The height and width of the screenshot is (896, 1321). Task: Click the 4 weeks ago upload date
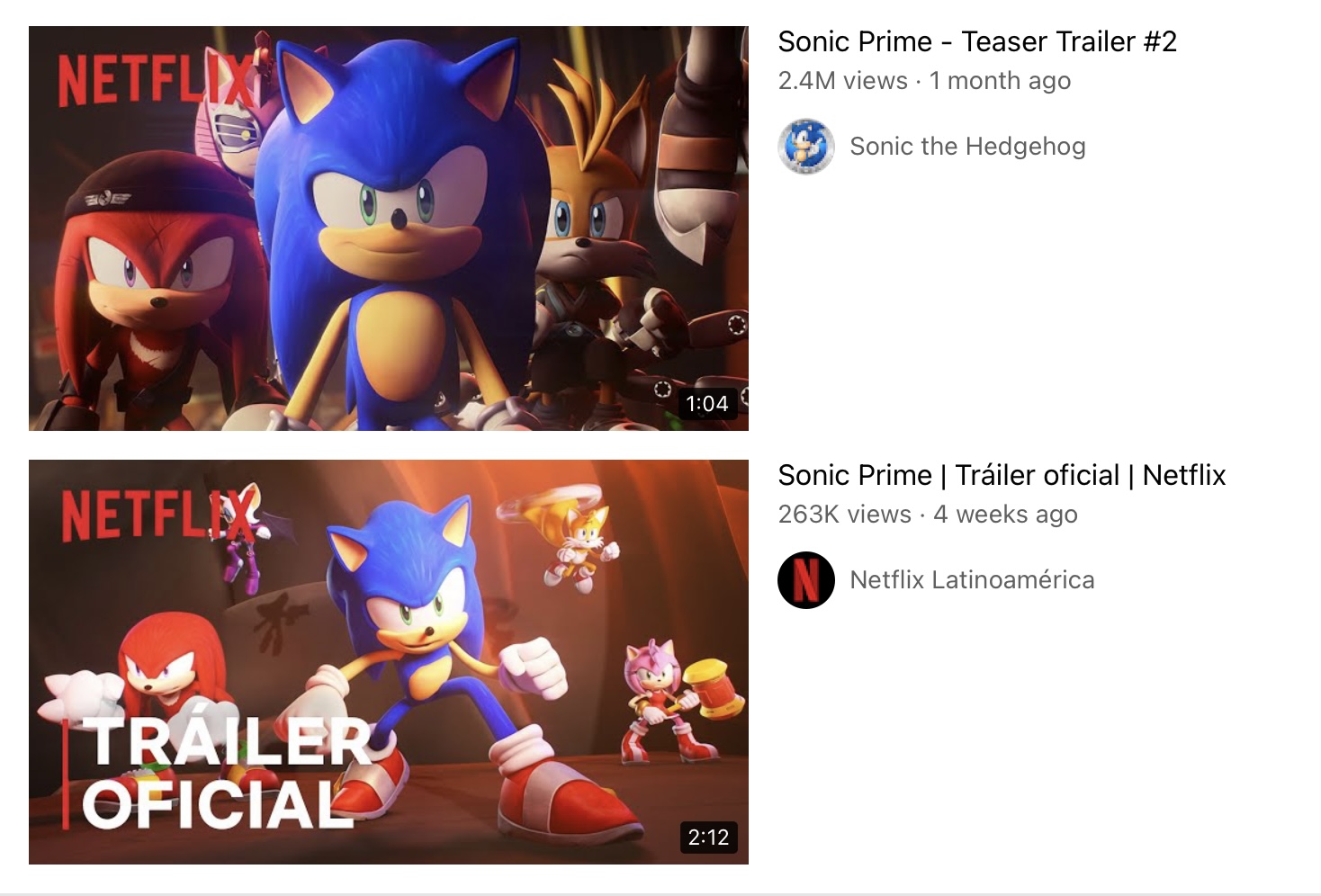pos(1005,515)
